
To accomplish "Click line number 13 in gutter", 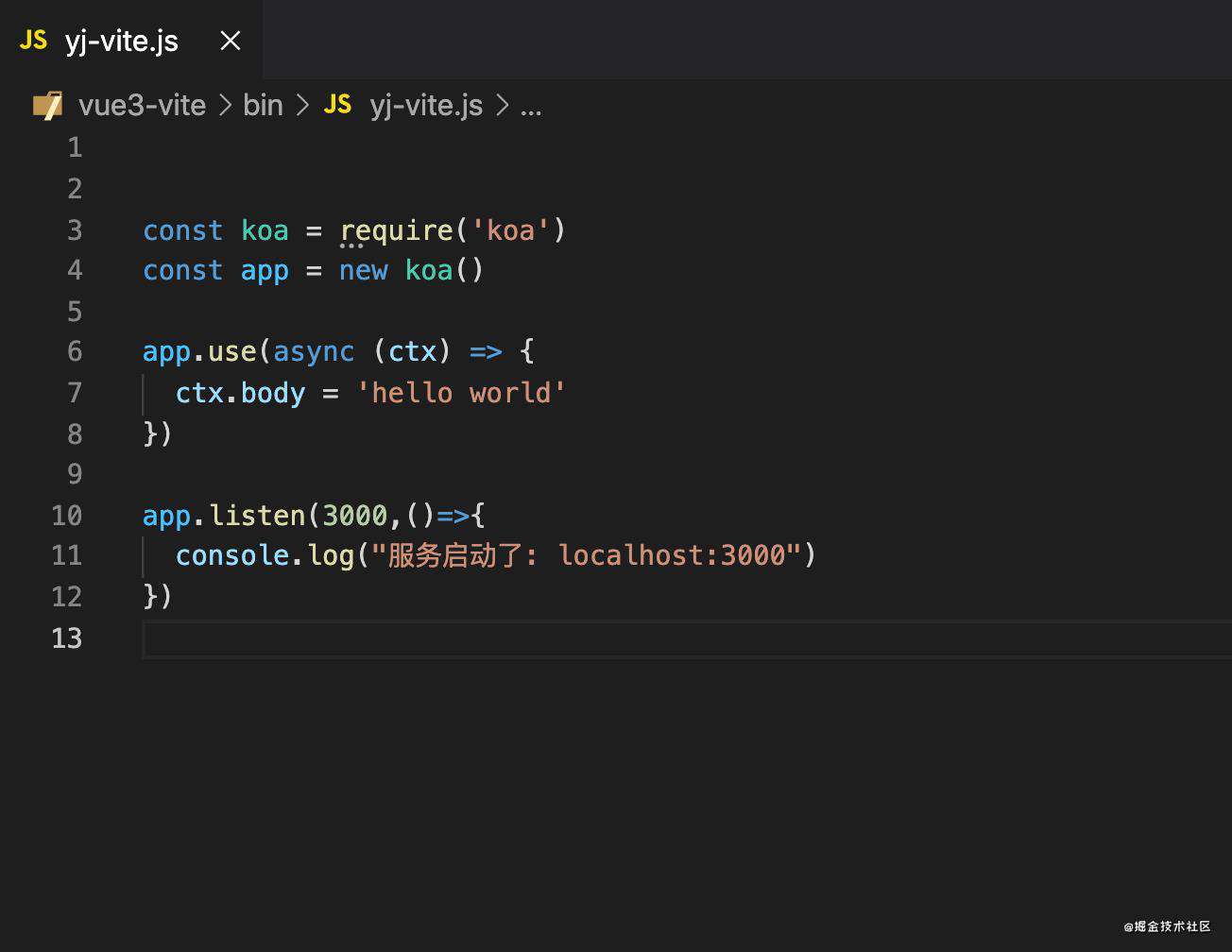I will (x=67, y=638).
